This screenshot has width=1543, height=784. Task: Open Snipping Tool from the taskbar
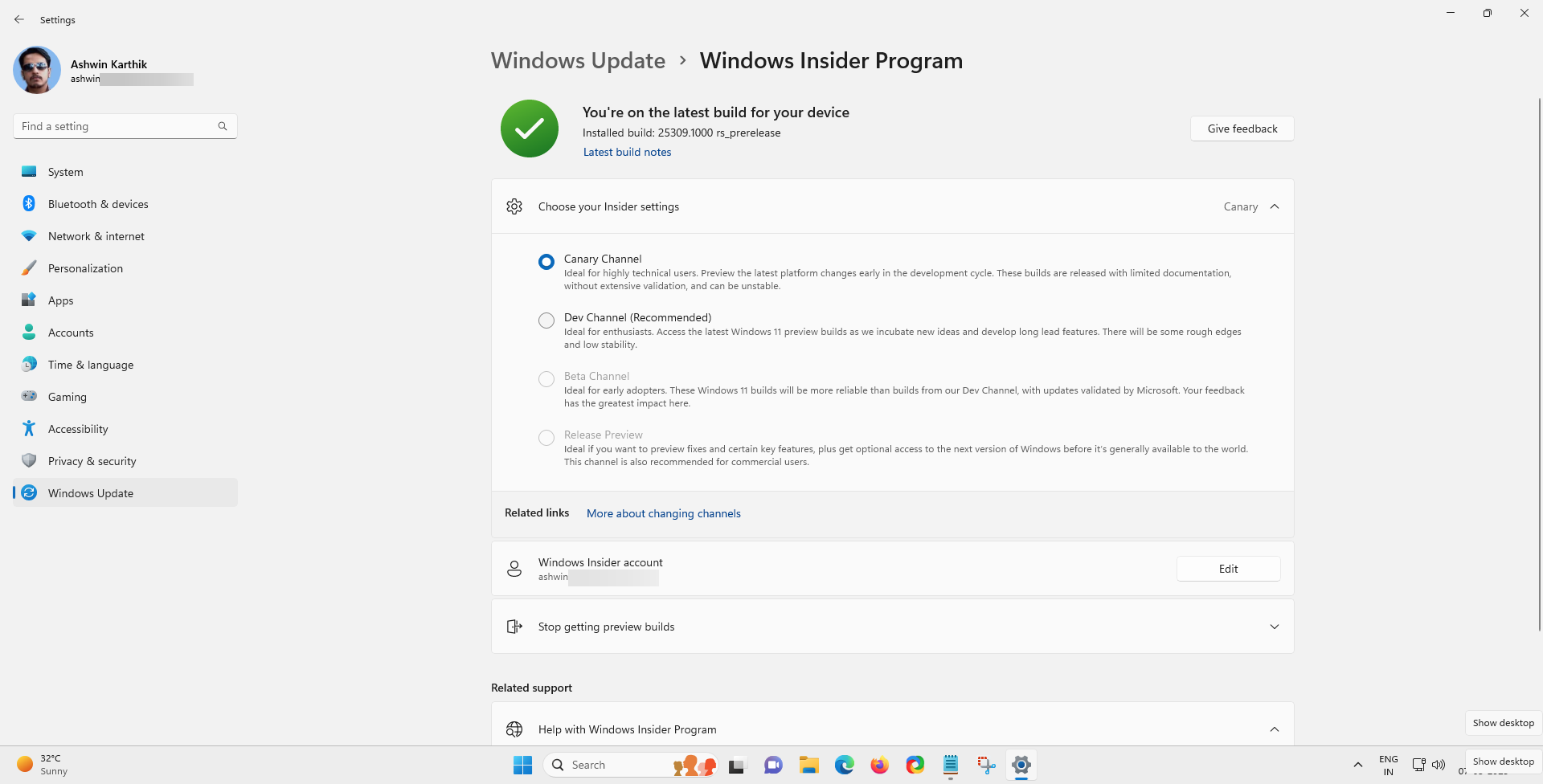986,765
